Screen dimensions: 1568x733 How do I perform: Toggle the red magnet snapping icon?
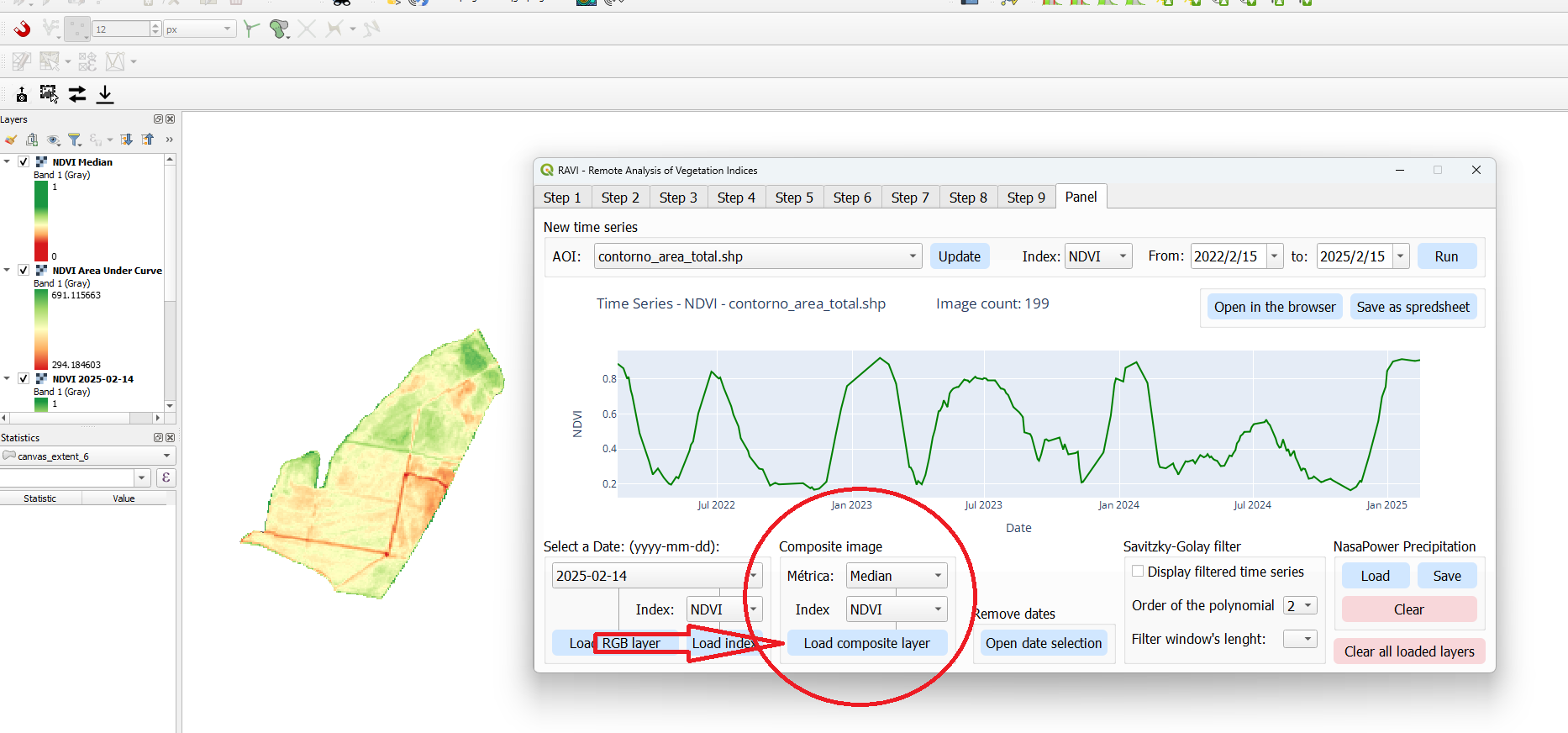(22, 29)
